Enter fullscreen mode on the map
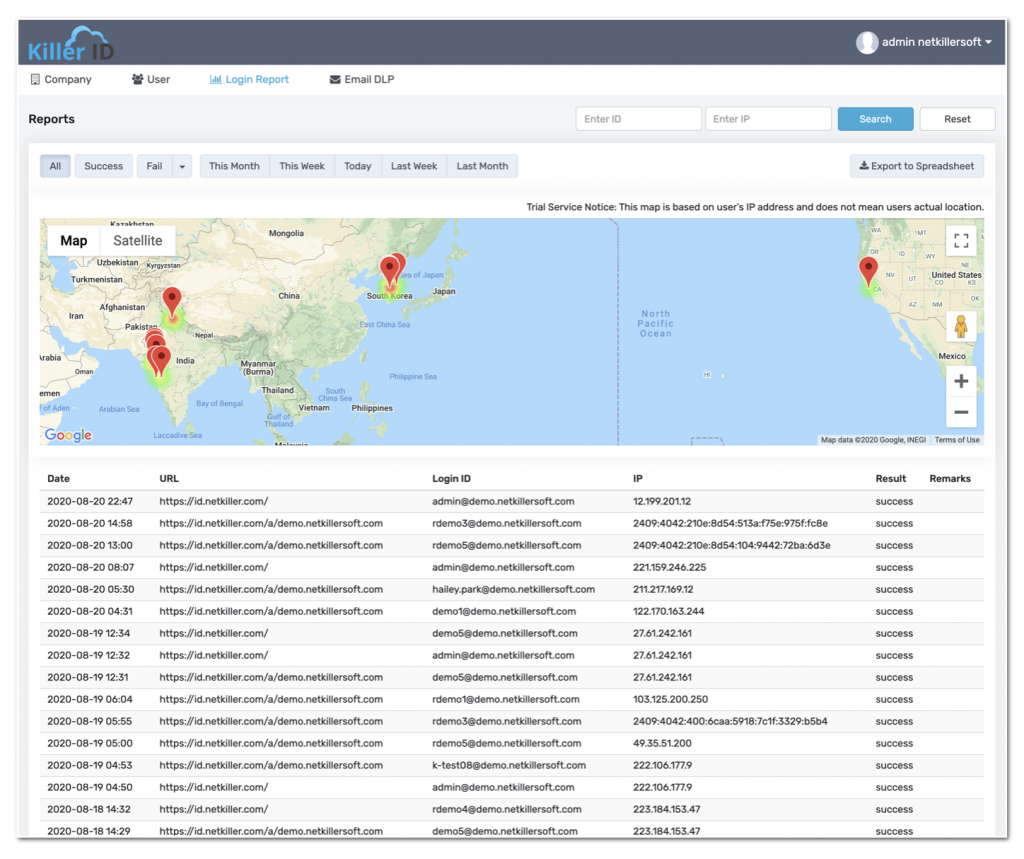This screenshot has width=1024, height=859. pyautogui.click(x=961, y=240)
